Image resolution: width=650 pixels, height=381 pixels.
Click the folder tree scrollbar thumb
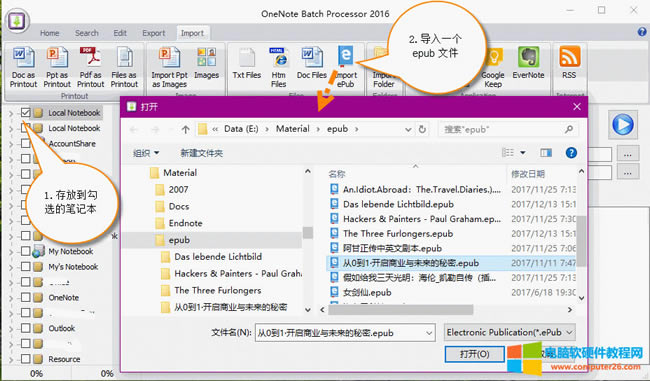[308, 233]
